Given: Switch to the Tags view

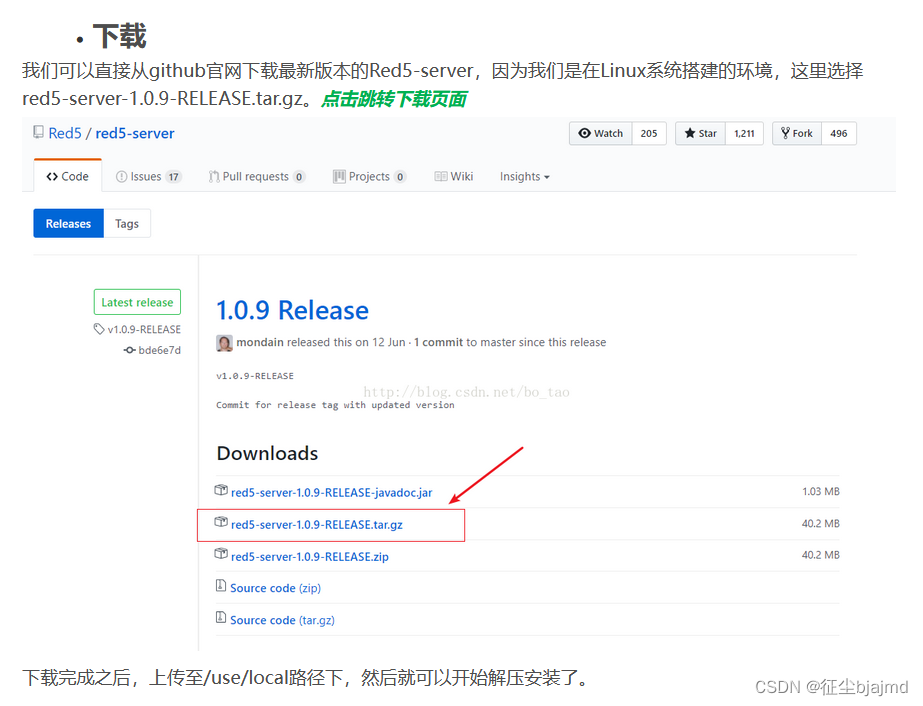Looking at the screenshot, I should [127, 224].
